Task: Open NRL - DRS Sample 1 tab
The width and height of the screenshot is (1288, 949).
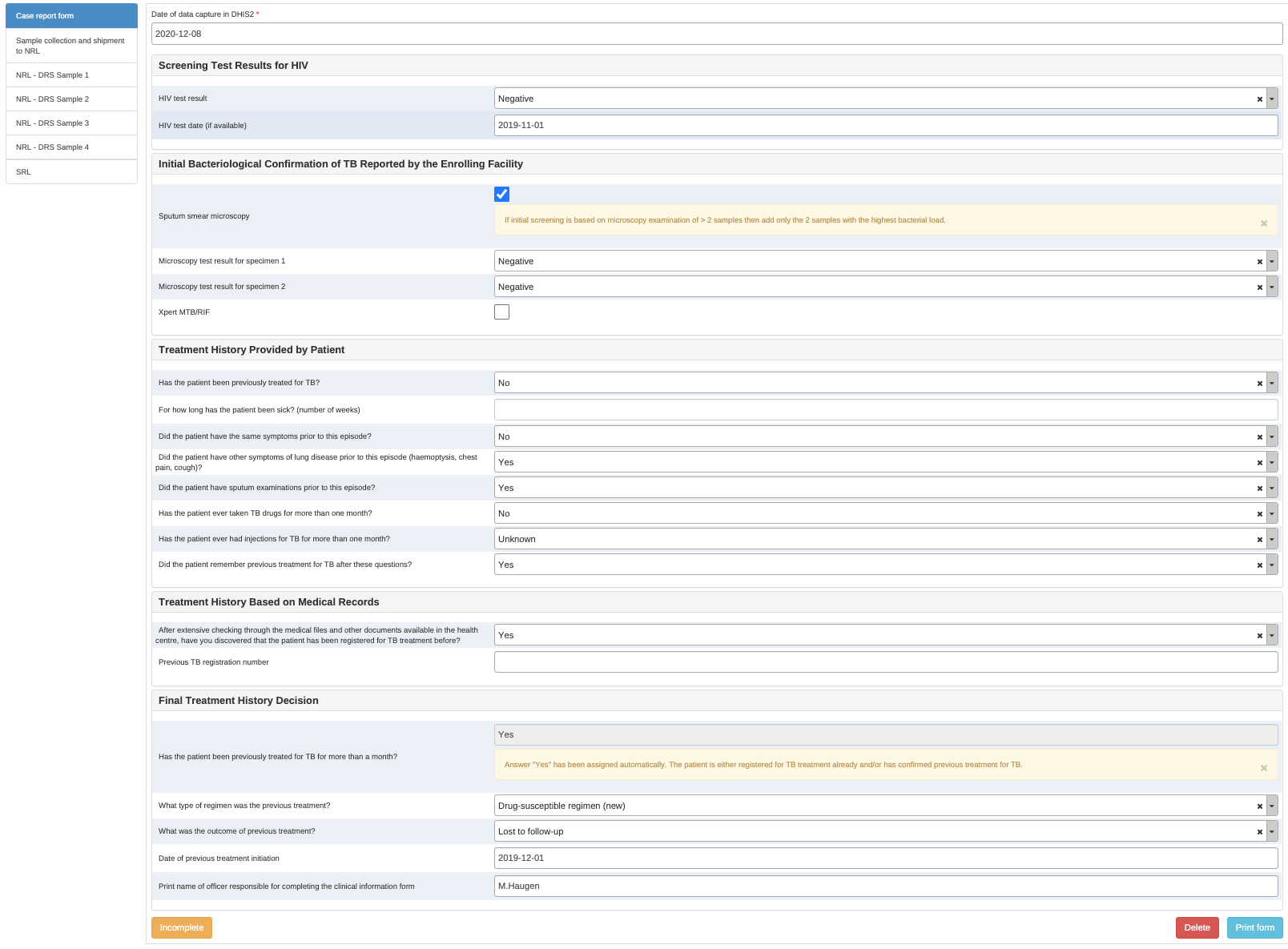Action: pyautogui.click(x=72, y=75)
